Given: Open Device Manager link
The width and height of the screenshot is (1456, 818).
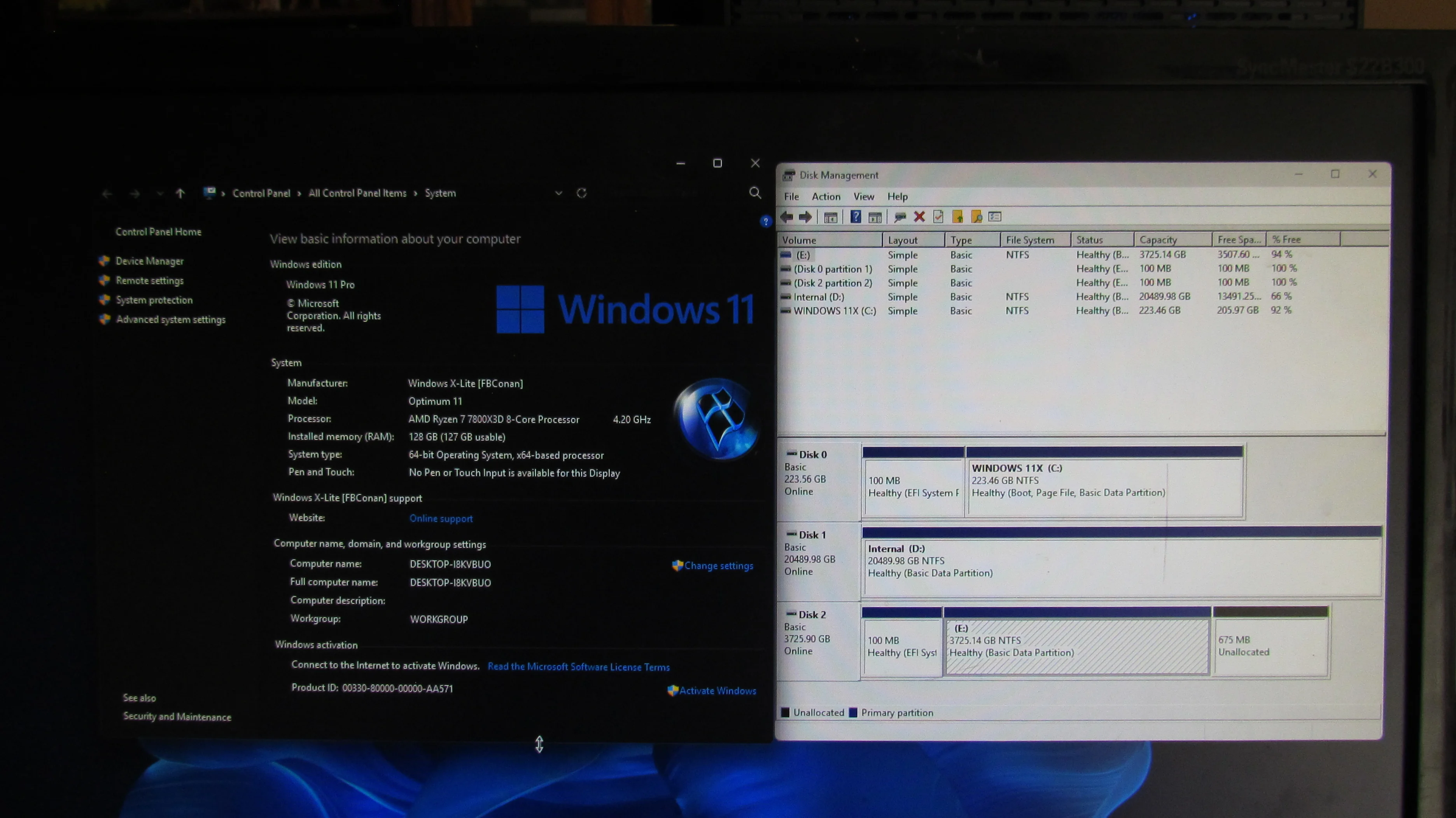Looking at the screenshot, I should 150,261.
